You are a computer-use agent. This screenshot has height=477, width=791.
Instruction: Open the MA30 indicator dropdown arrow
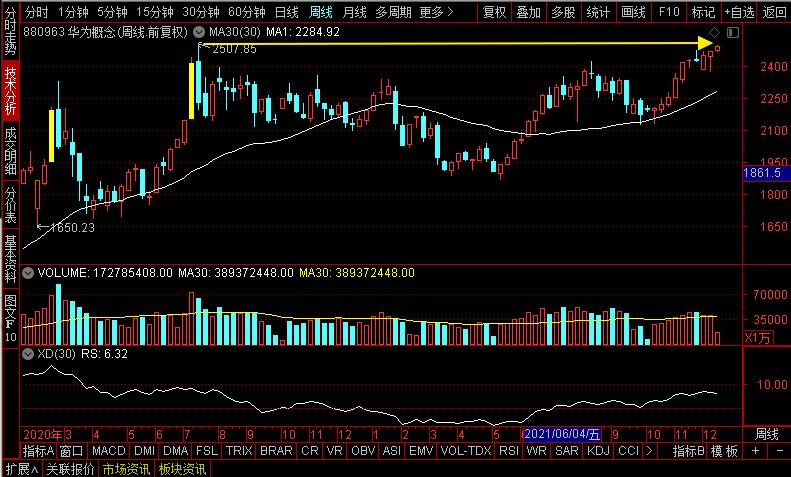point(199,32)
